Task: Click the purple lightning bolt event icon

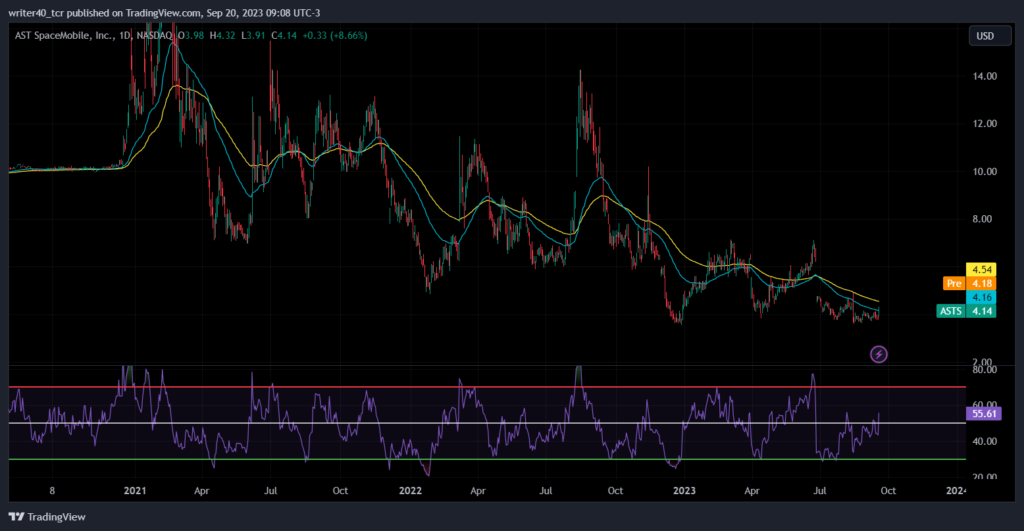Action: tap(878, 354)
